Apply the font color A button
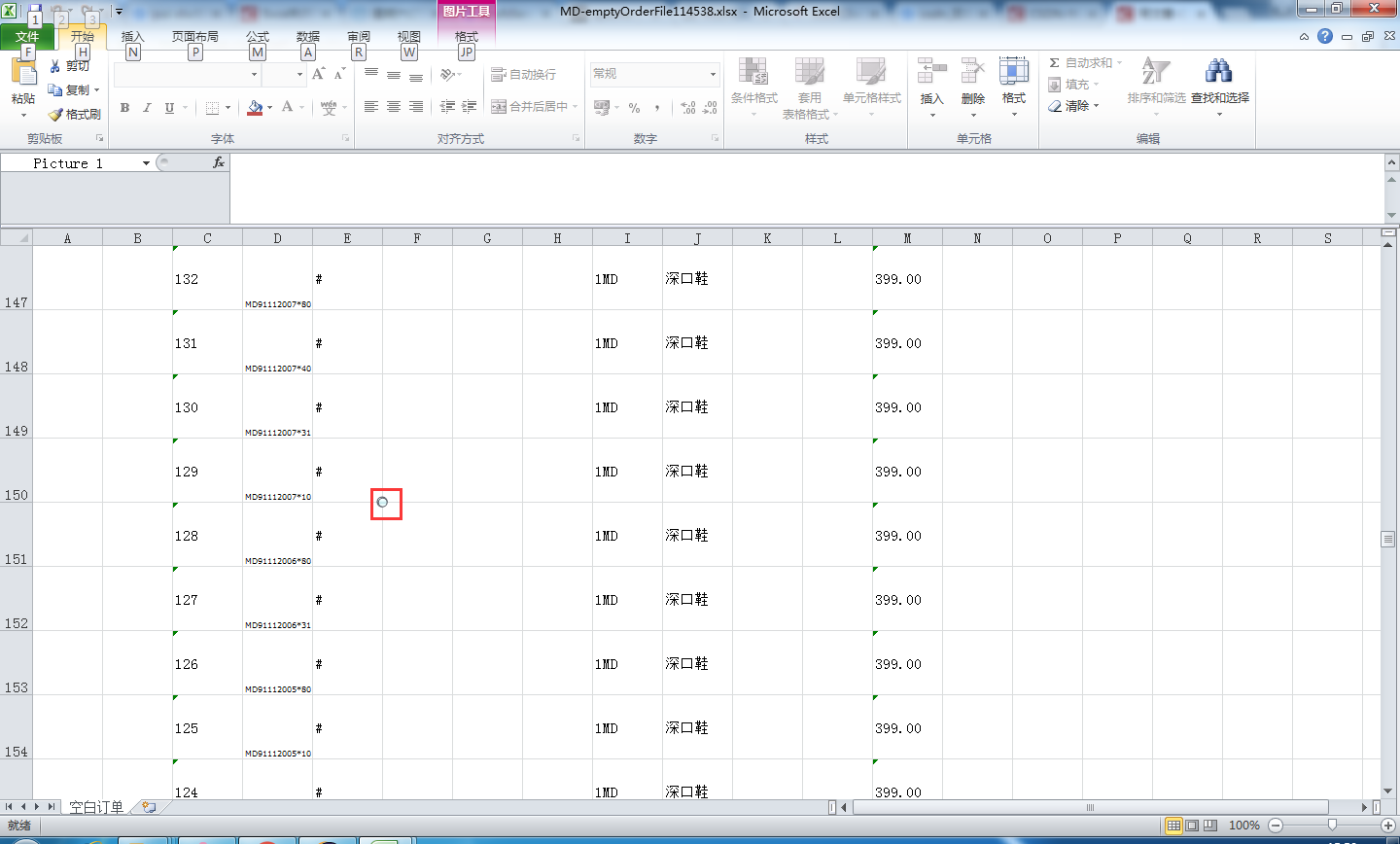 tap(287, 107)
